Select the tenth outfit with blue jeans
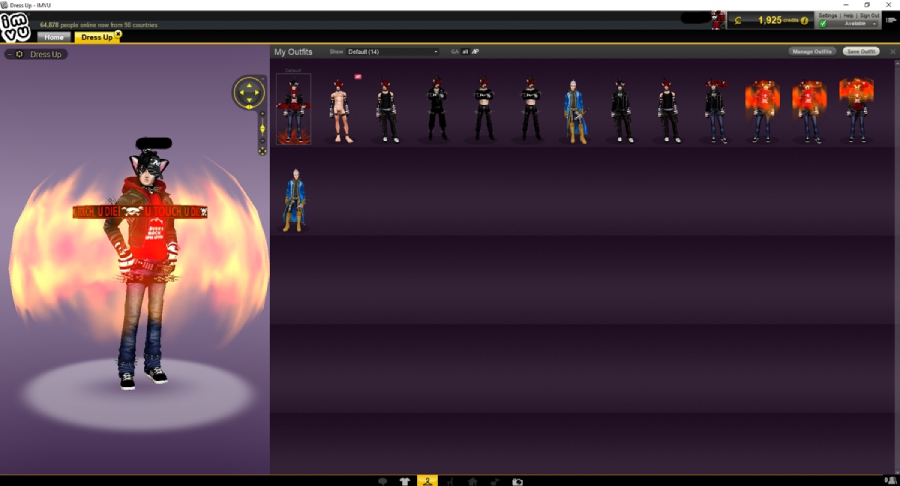Image resolution: width=900 pixels, height=486 pixels. click(716, 110)
